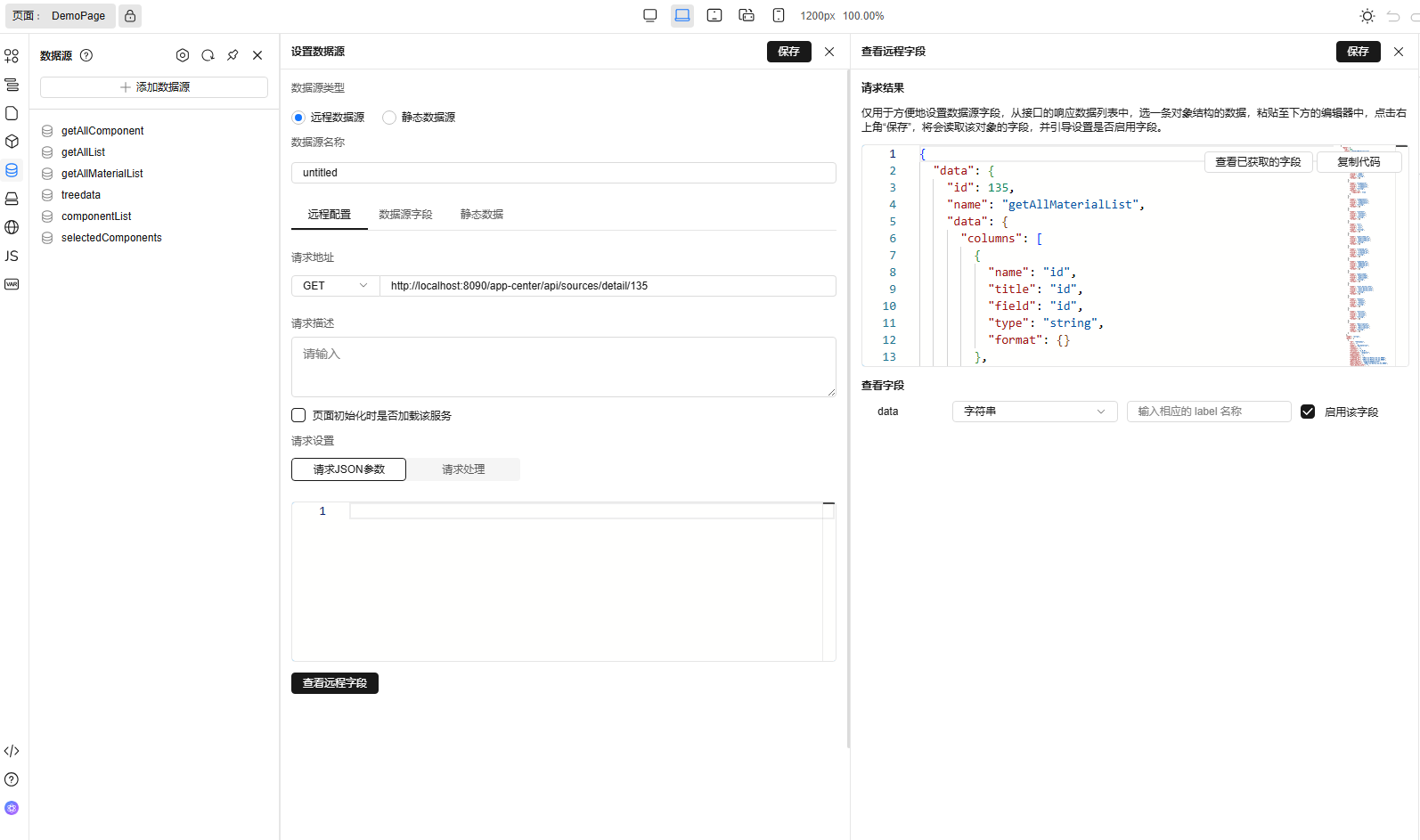Toggle the light/dark theme sun icon

point(1367,16)
